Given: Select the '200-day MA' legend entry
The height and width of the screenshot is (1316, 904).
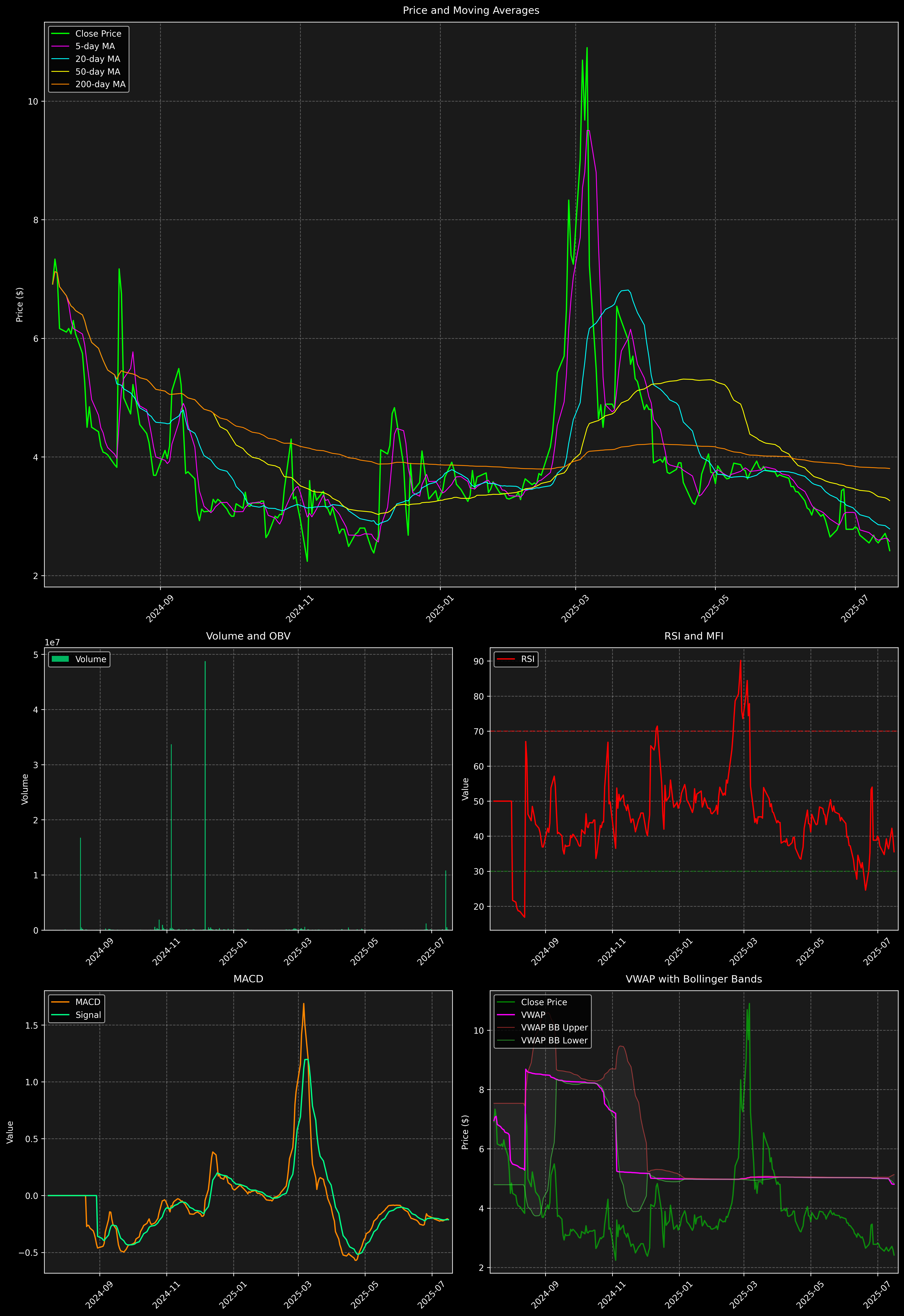Looking at the screenshot, I should coord(88,84).
